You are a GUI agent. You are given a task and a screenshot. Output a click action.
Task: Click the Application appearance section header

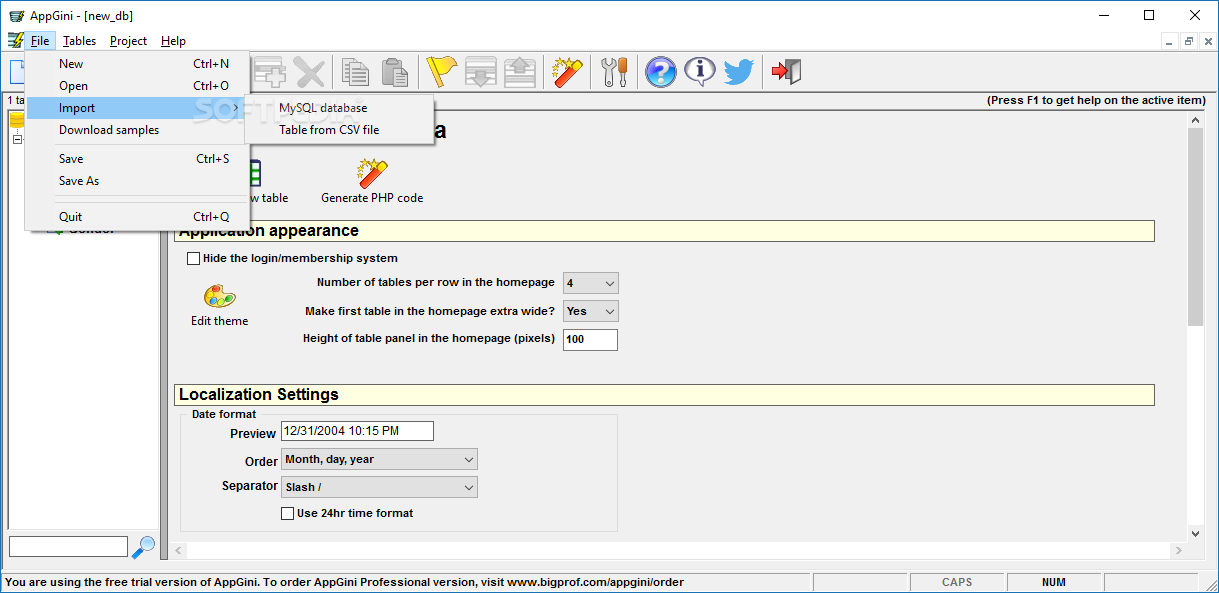665,231
